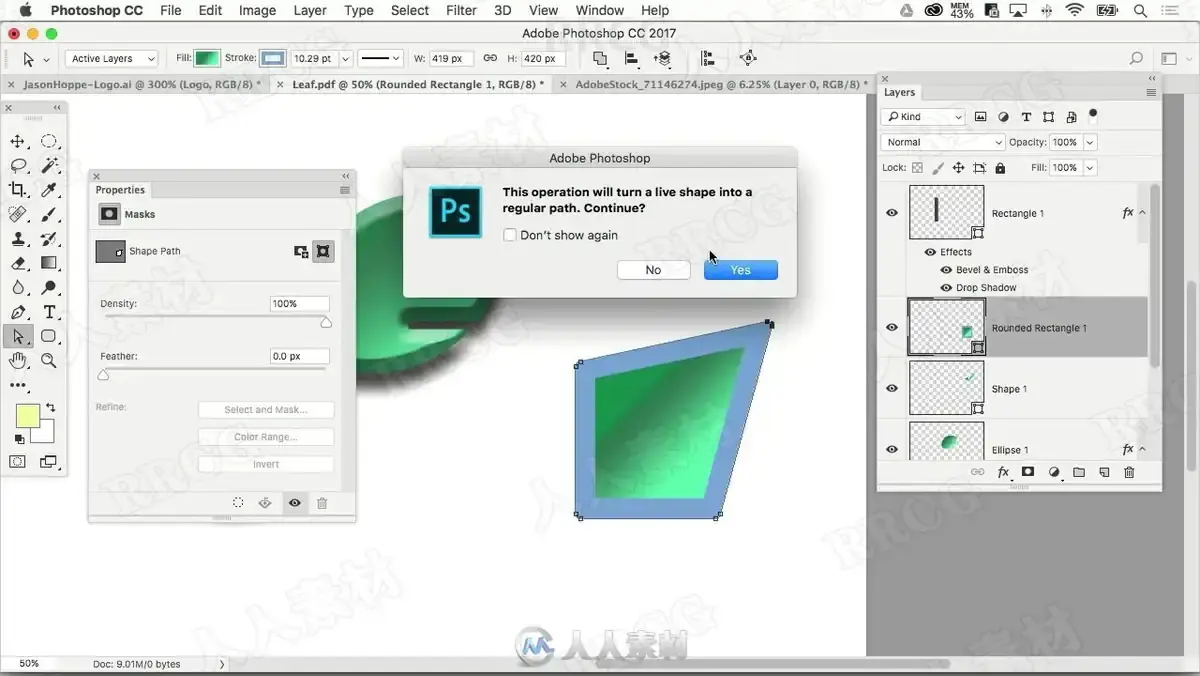Click the Add layer mask icon in Layers
1200x676 pixels.
pyautogui.click(x=1027, y=472)
